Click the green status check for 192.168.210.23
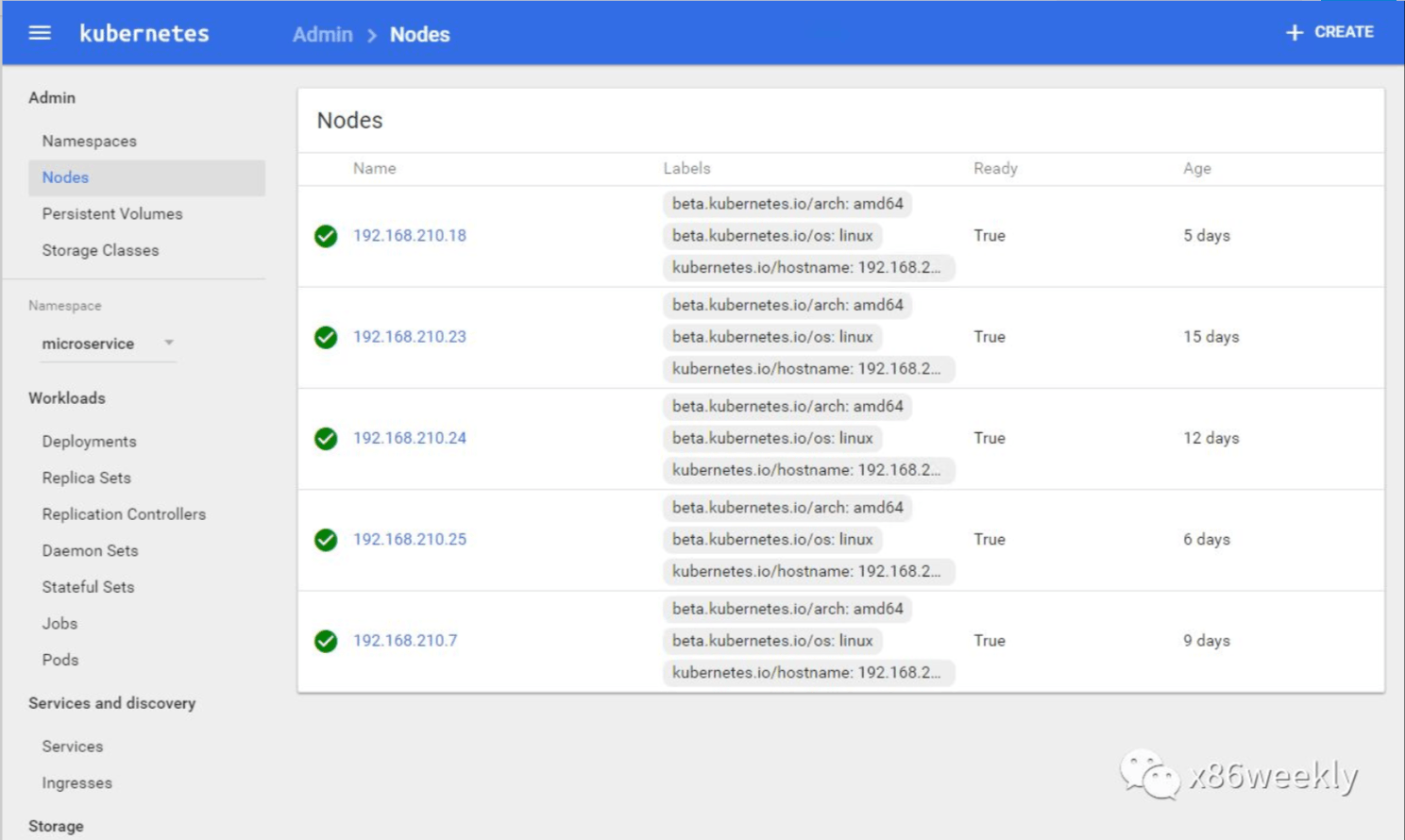Image resolution: width=1405 pixels, height=840 pixels. pos(326,337)
